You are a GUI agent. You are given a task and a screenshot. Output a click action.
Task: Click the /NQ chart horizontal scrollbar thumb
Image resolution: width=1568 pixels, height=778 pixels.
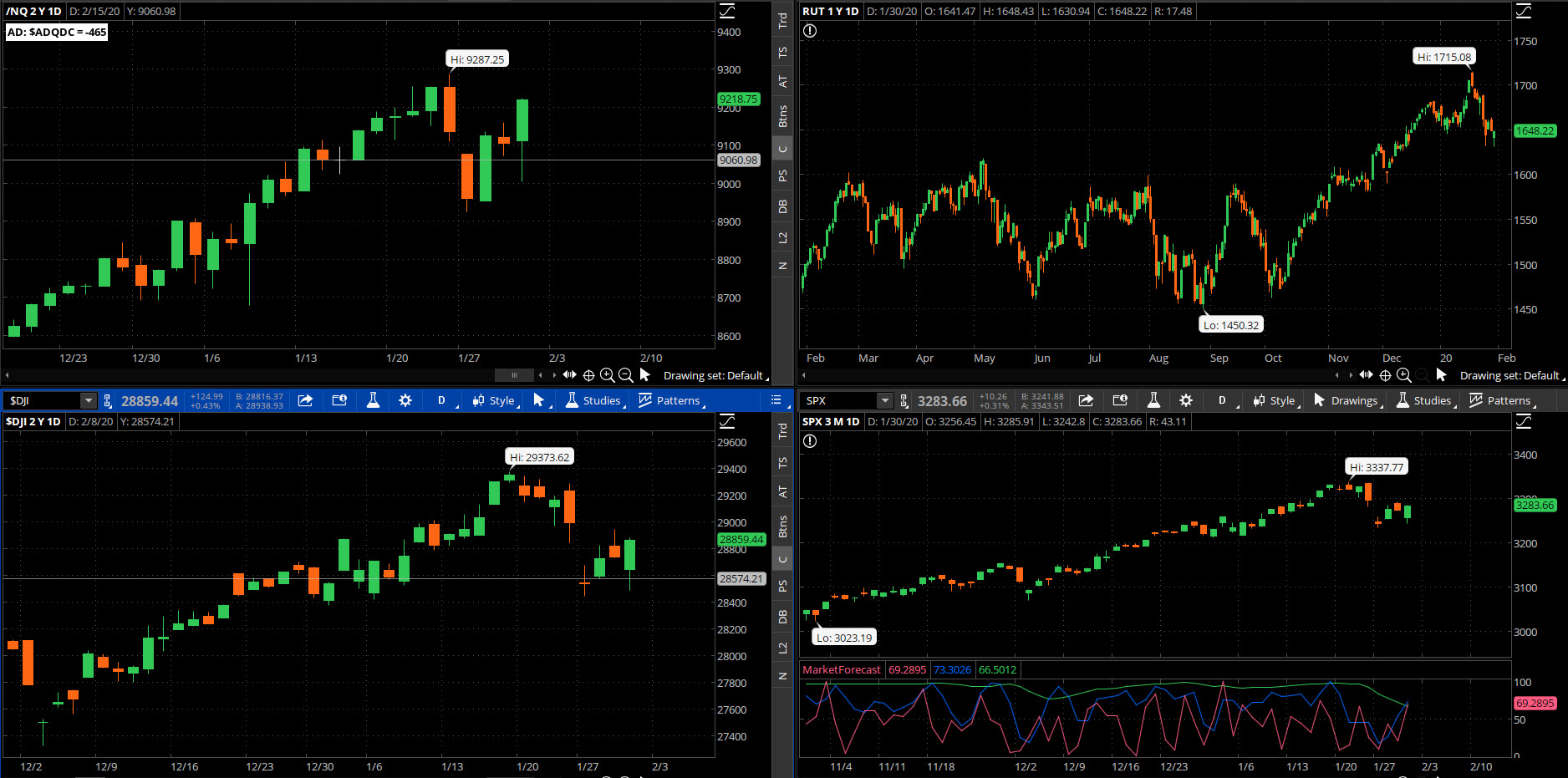coord(514,375)
